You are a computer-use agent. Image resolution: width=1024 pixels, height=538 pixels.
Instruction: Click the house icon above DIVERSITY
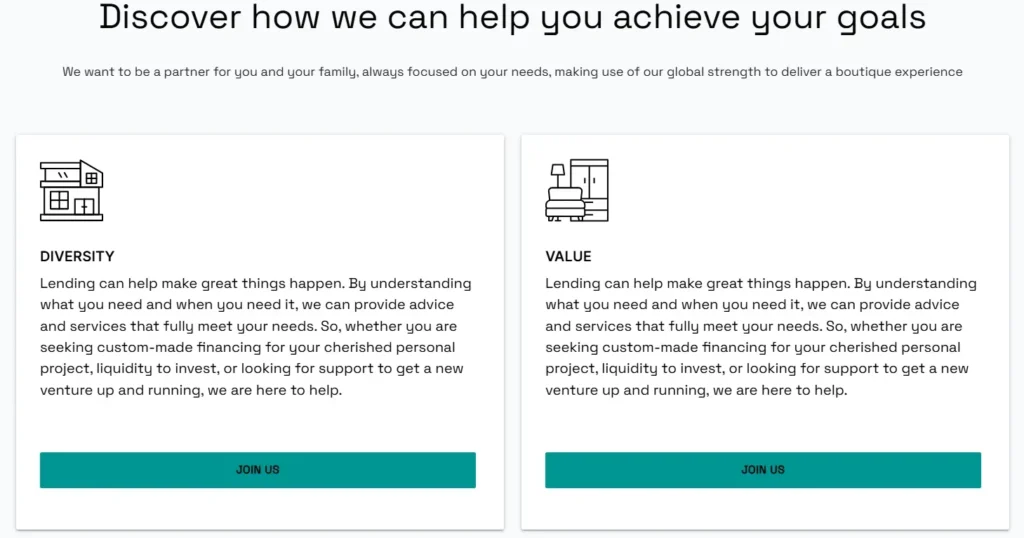coord(71,190)
